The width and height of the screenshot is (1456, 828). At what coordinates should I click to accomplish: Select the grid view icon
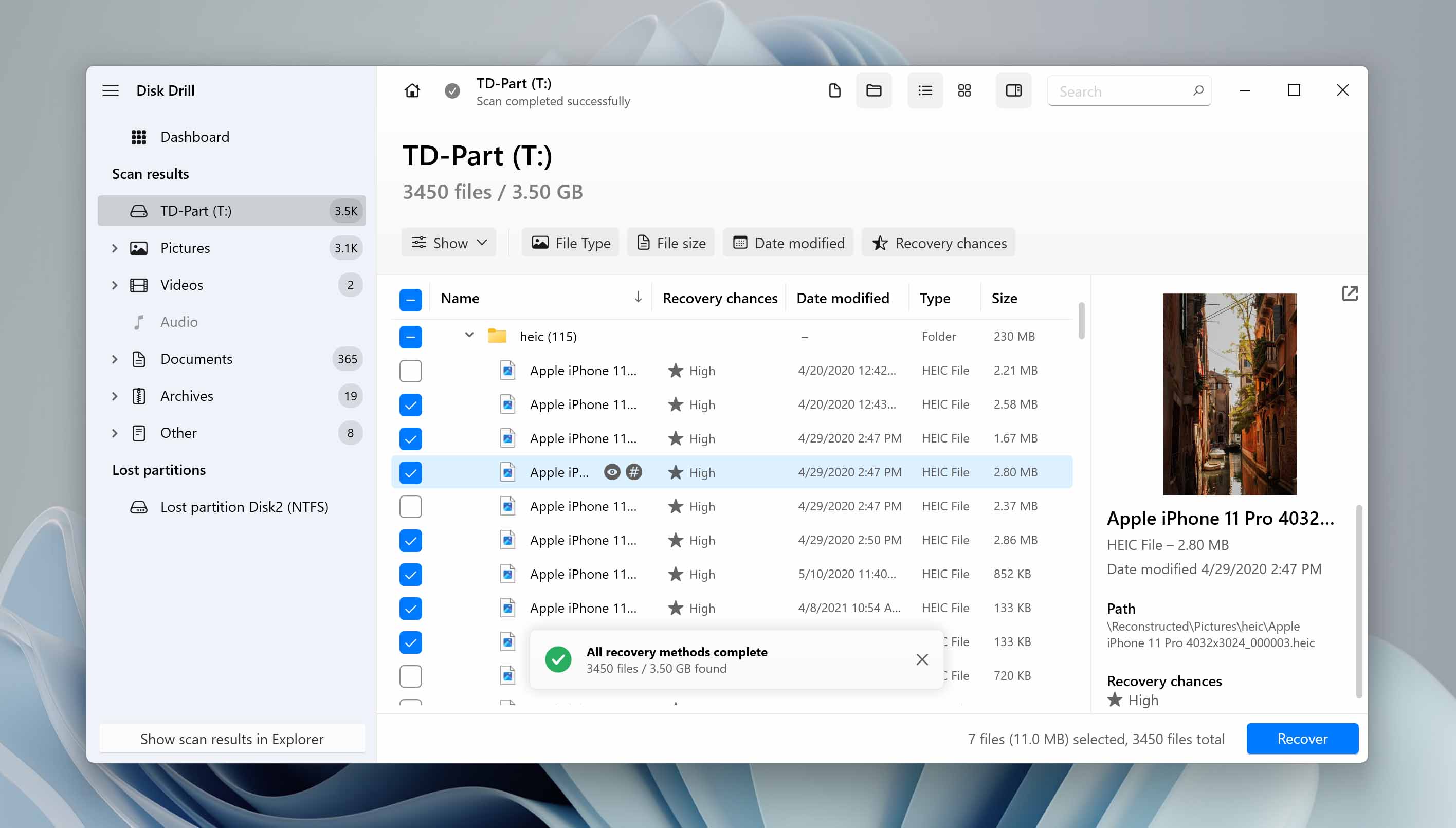[x=964, y=90]
